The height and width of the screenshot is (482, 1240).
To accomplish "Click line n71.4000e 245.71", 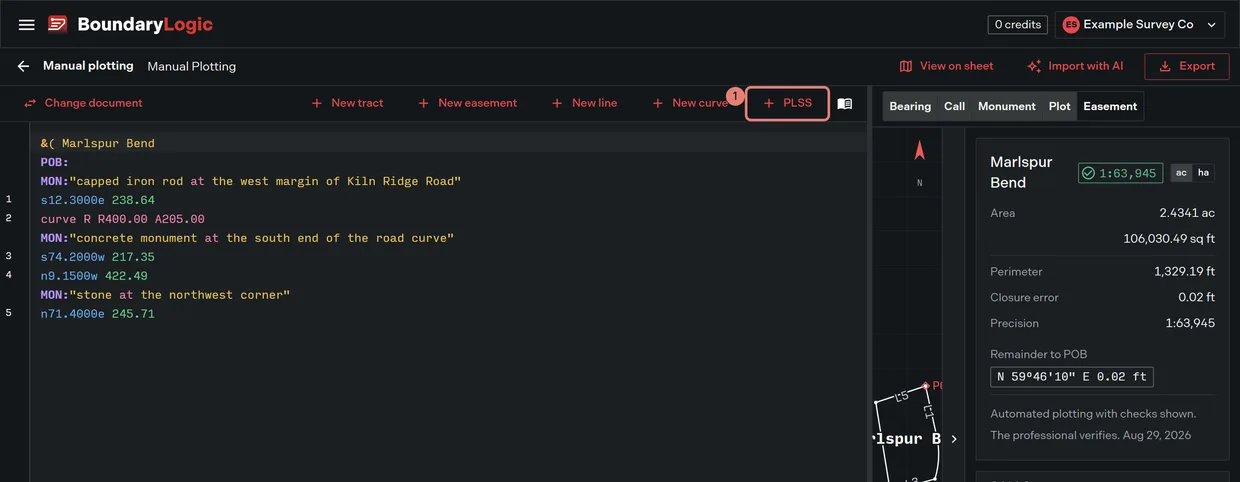I will click(x=98, y=314).
